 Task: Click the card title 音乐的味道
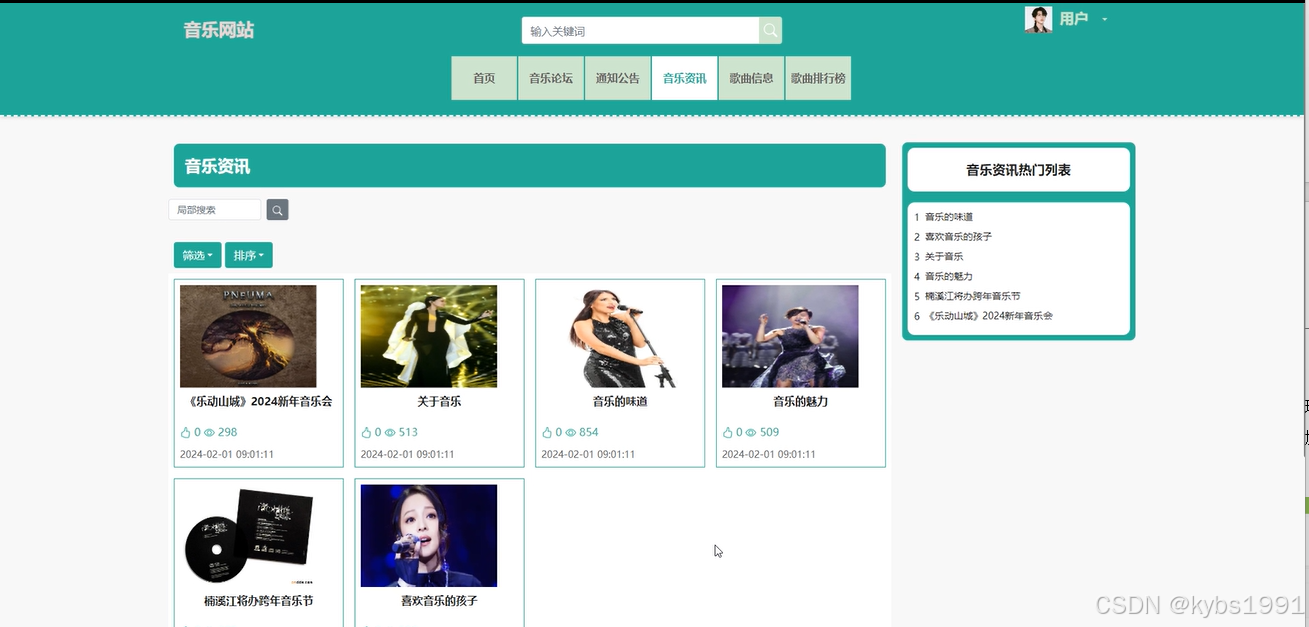pos(620,402)
